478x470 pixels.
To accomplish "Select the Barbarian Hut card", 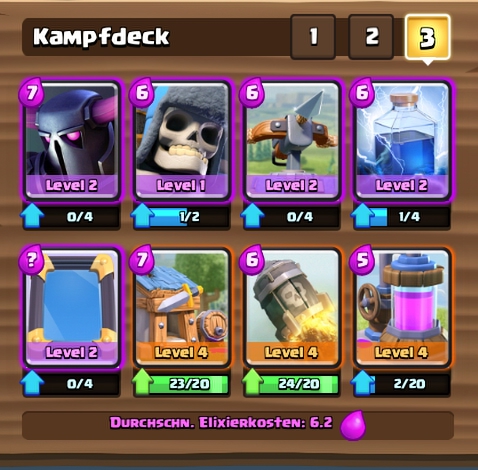I will pyautogui.click(x=182, y=307).
